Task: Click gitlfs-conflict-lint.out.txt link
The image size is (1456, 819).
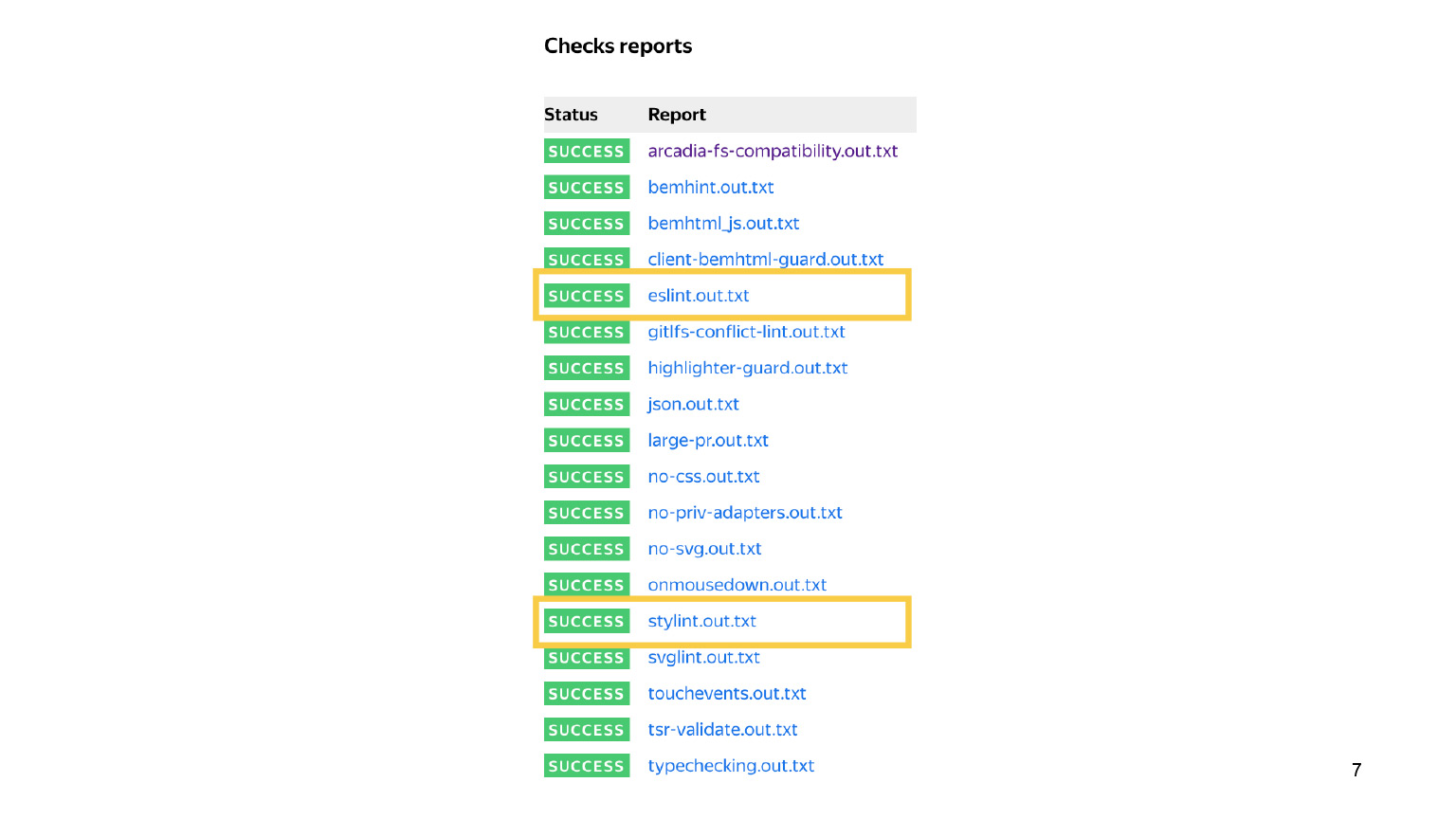Action: (746, 332)
